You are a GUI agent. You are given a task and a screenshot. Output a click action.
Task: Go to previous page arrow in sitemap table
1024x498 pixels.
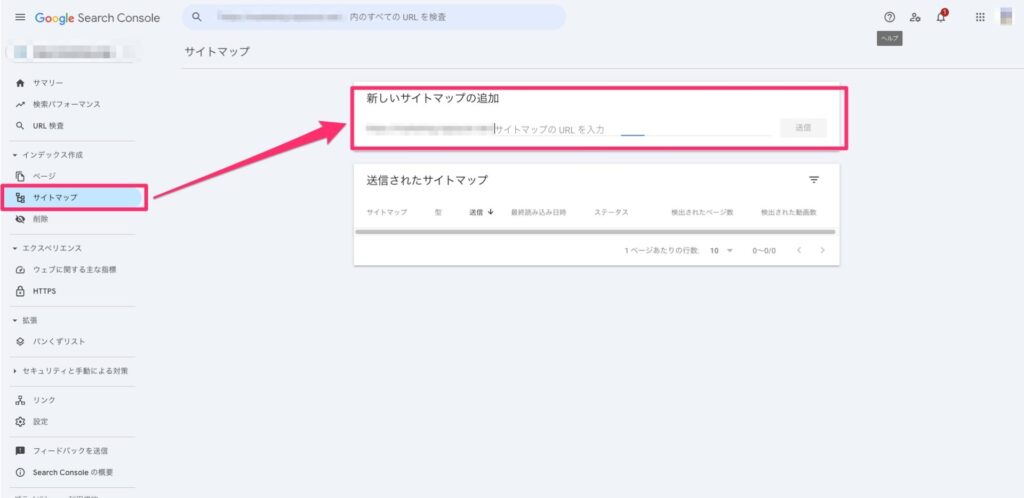coord(799,250)
